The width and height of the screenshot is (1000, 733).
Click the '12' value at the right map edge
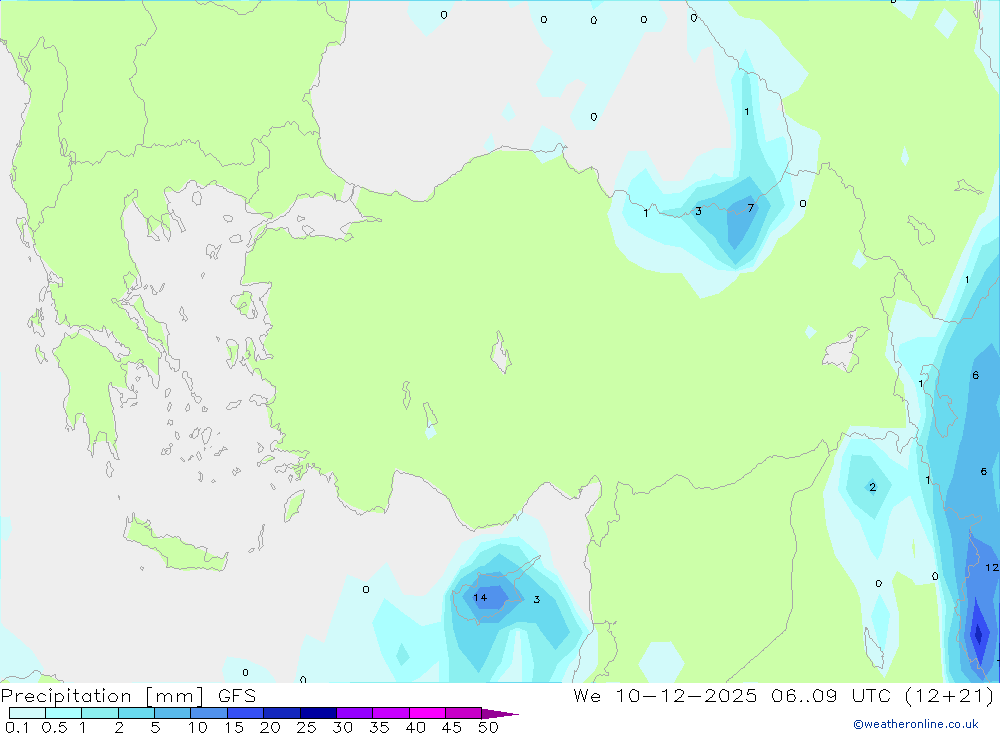(x=992, y=568)
